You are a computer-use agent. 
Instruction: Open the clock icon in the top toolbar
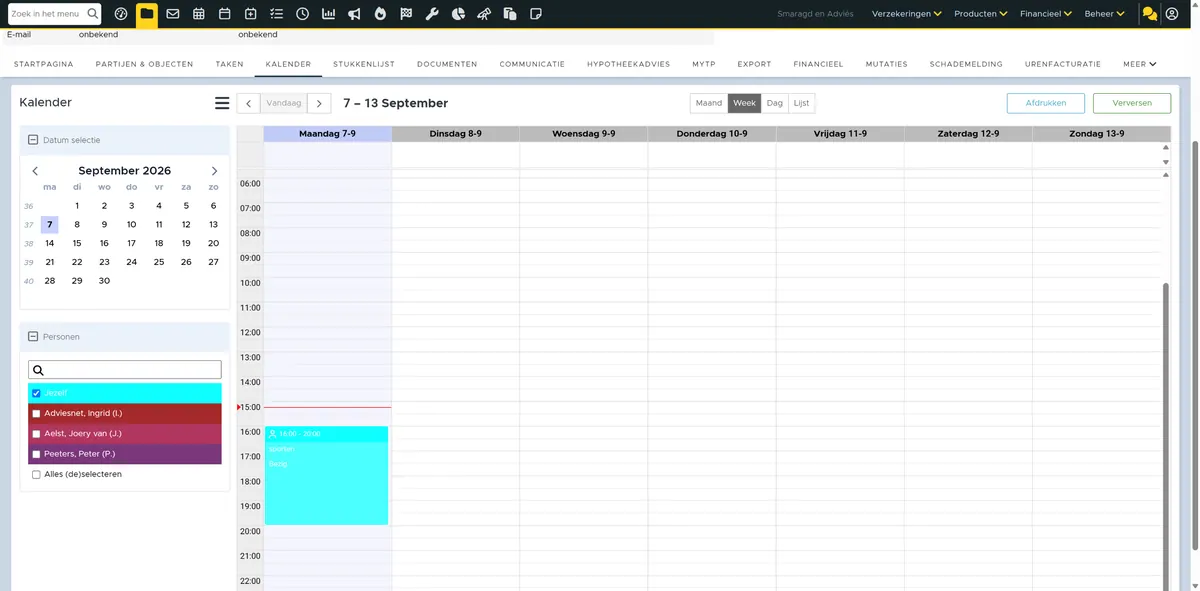click(x=302, y=14)
